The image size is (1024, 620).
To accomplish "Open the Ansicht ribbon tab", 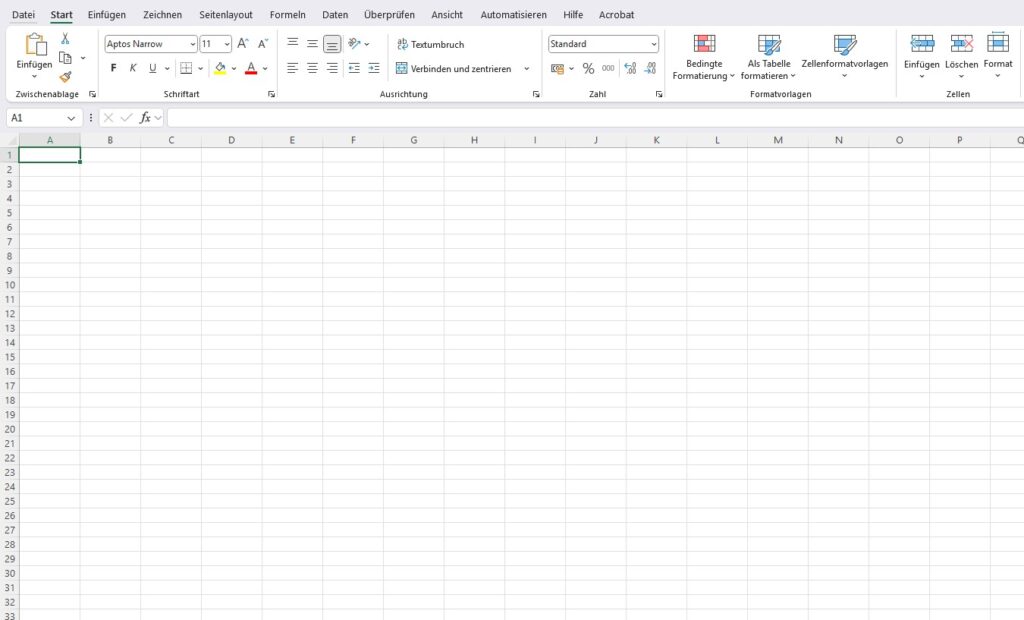I will 447,14.
